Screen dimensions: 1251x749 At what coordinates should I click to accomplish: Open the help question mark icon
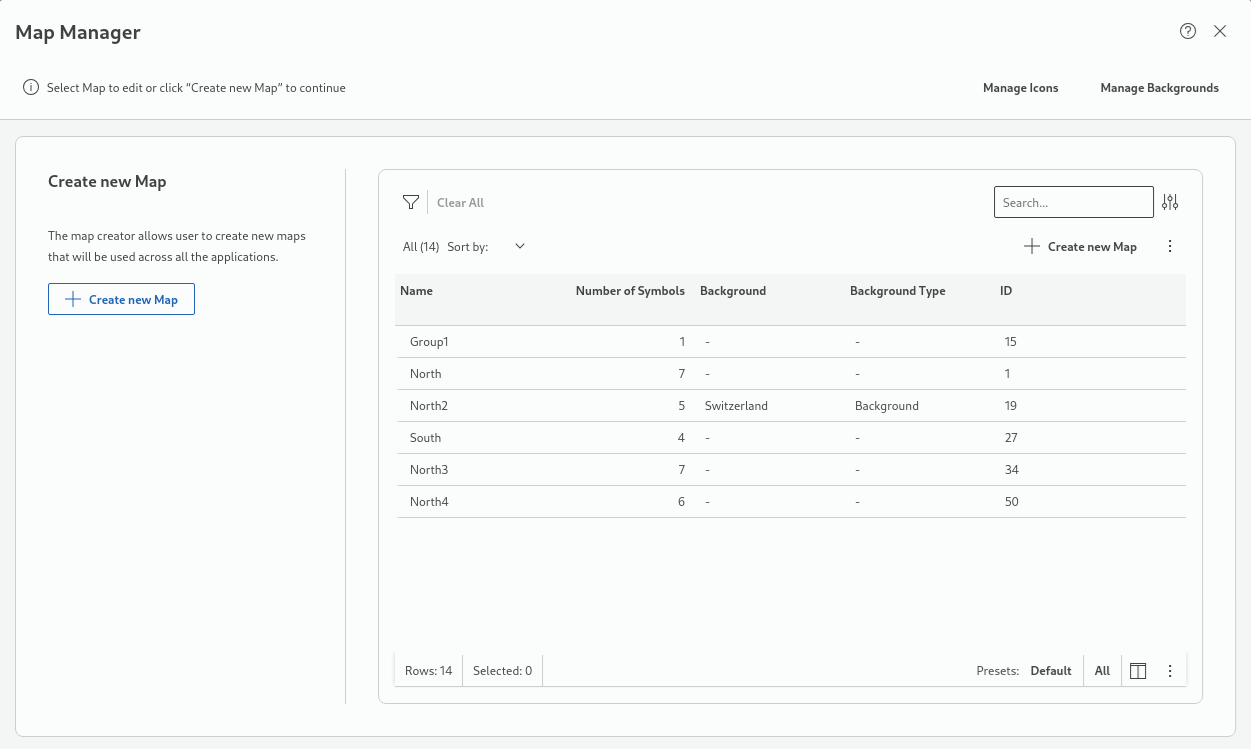tap(1188, 31)
